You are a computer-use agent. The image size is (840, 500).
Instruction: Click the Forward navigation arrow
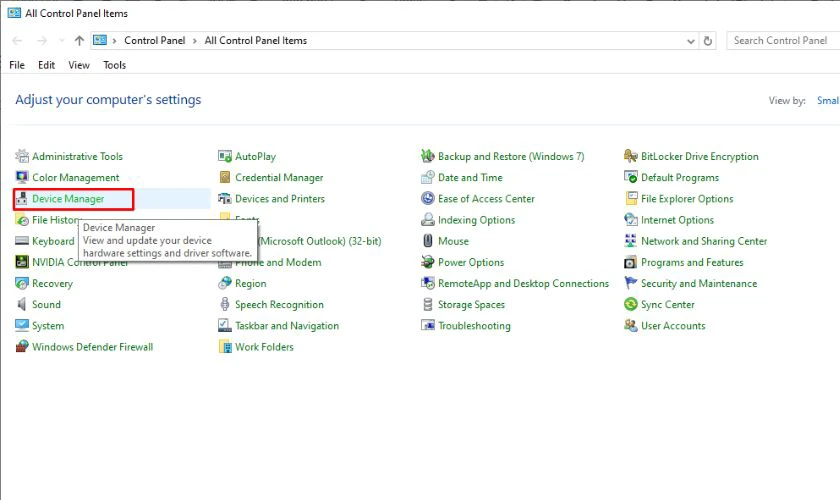(x=42, y=41)
